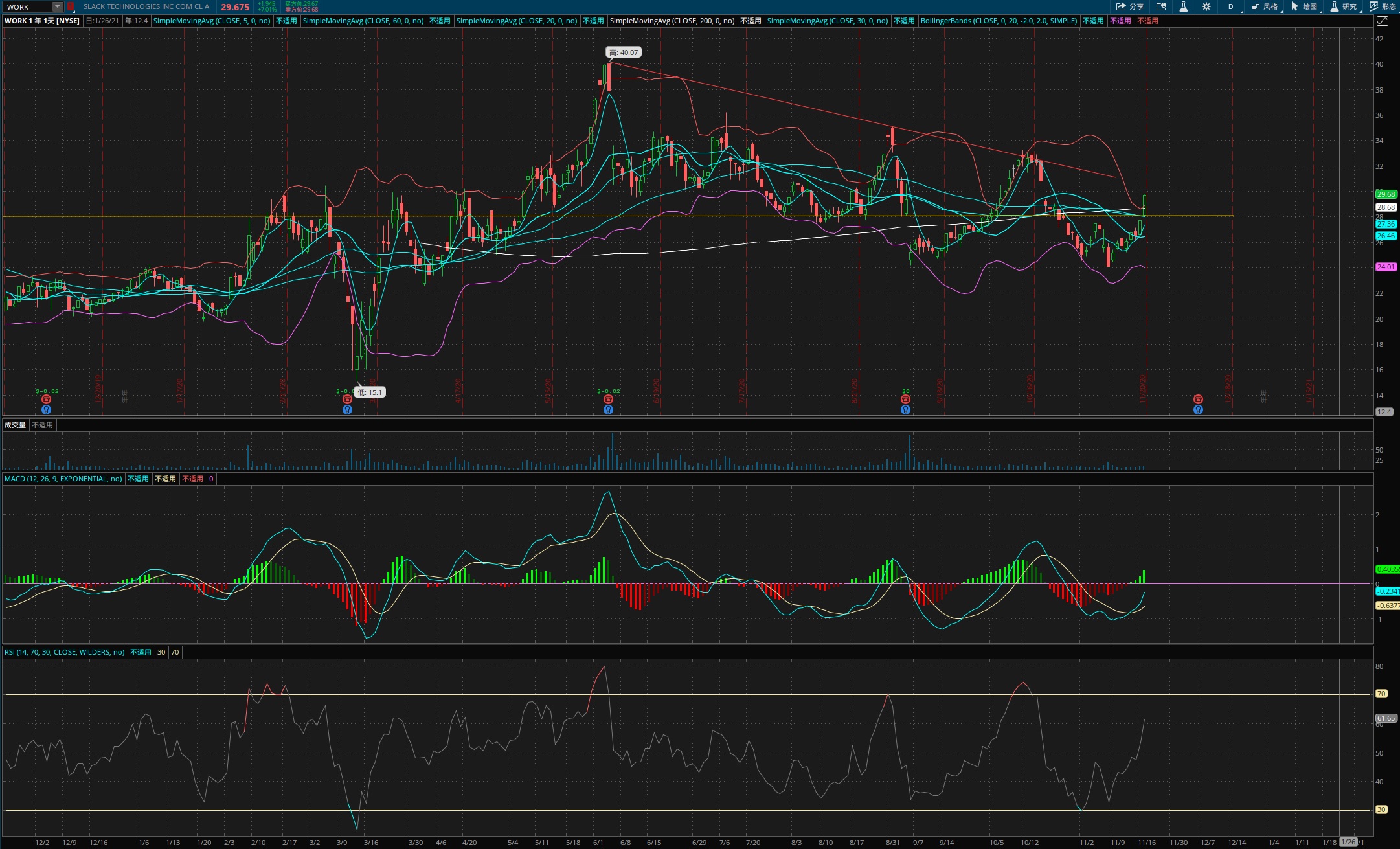Select the SimpleMovingAvg (CLOSE, 30) study label
1400x849 pixels.
(828, 21)
